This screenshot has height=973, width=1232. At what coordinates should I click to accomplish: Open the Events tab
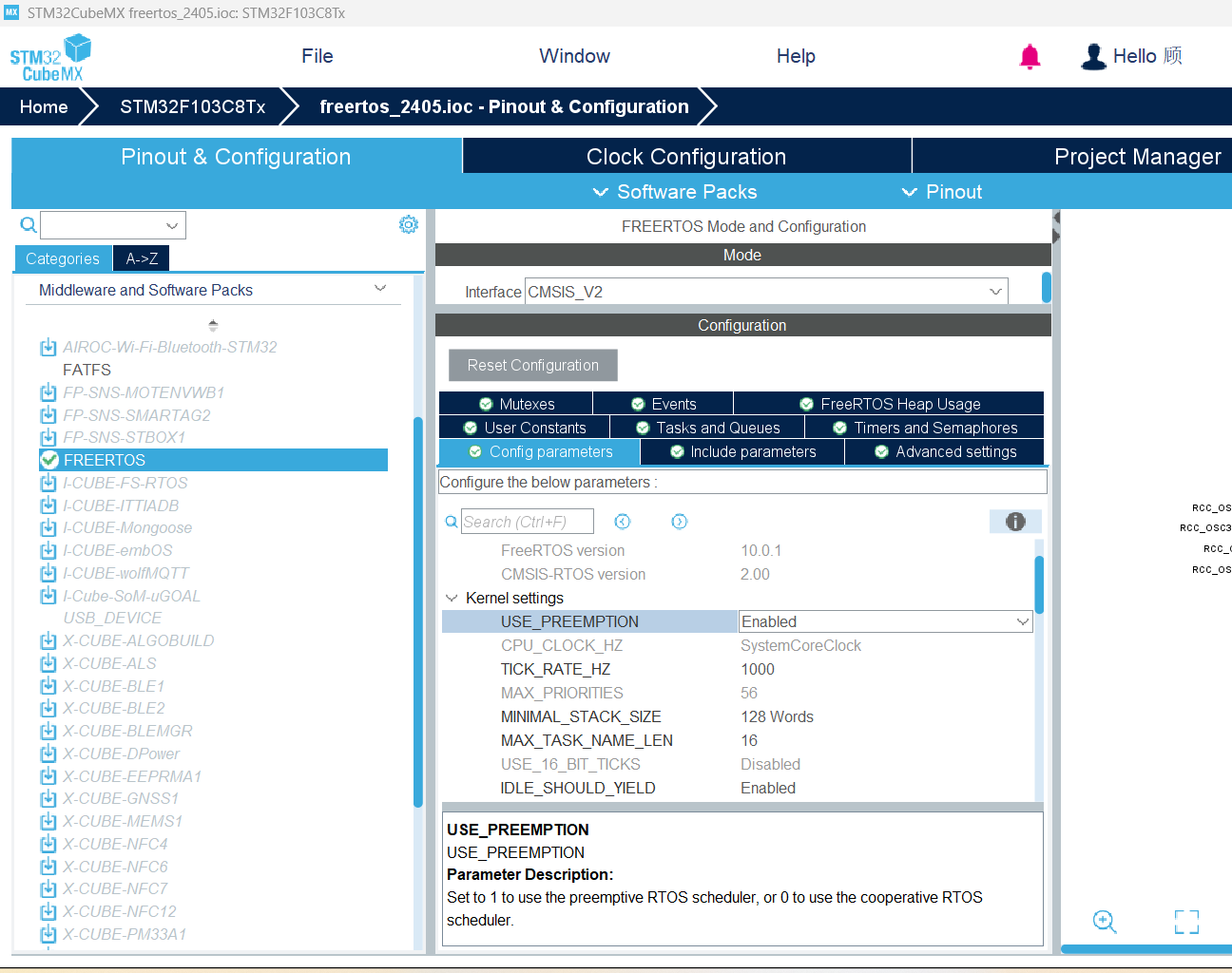pyautogui.click(x=664, y=404)
